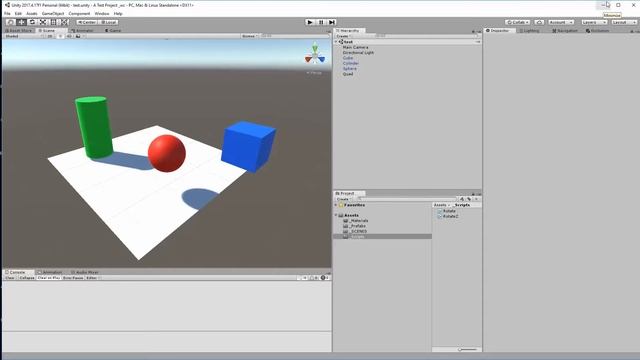Switch to the Navigation tab
The width and height of the screenshot is (640, 360).
(x=565, y=31)
